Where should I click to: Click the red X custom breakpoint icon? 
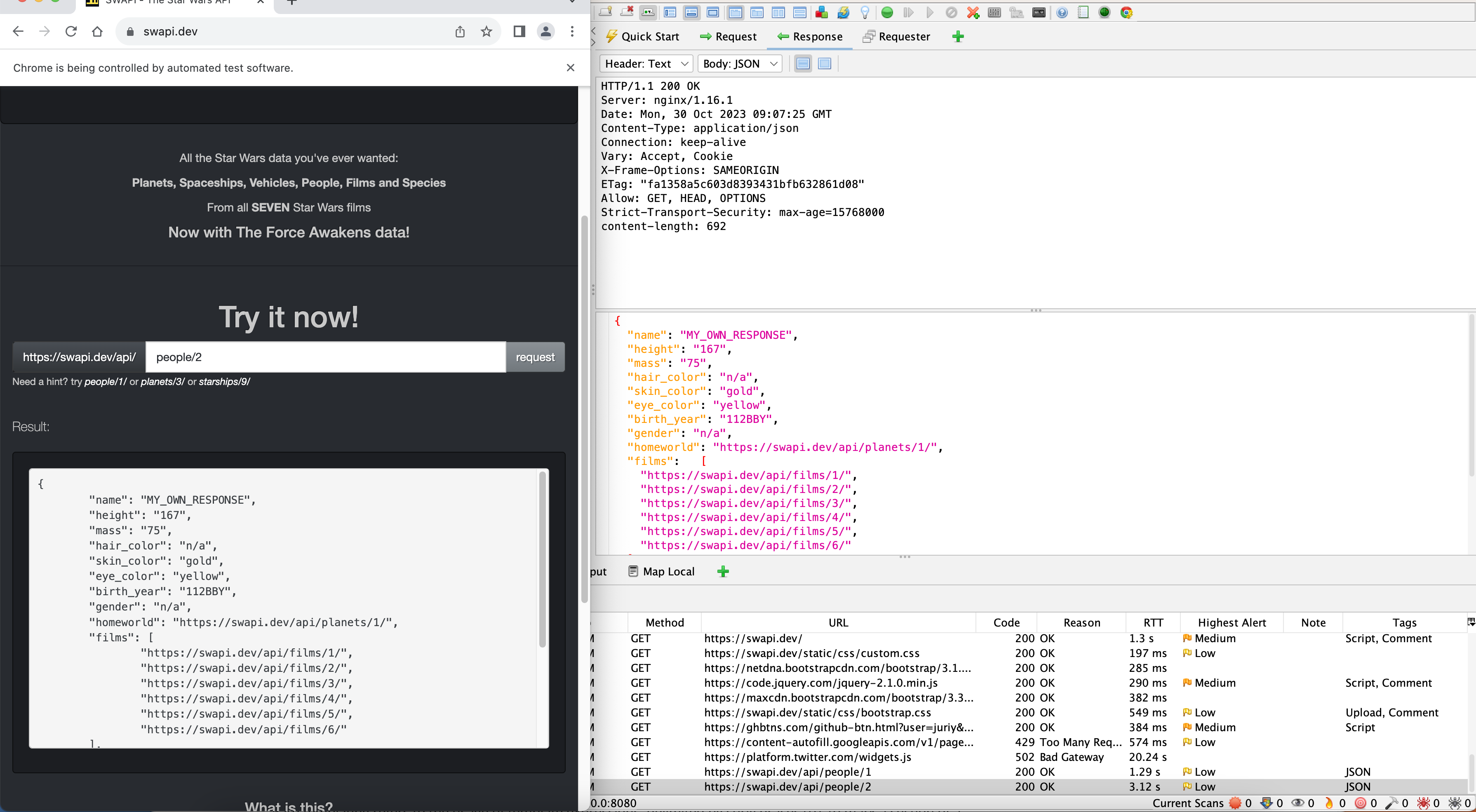pos(973,13)
